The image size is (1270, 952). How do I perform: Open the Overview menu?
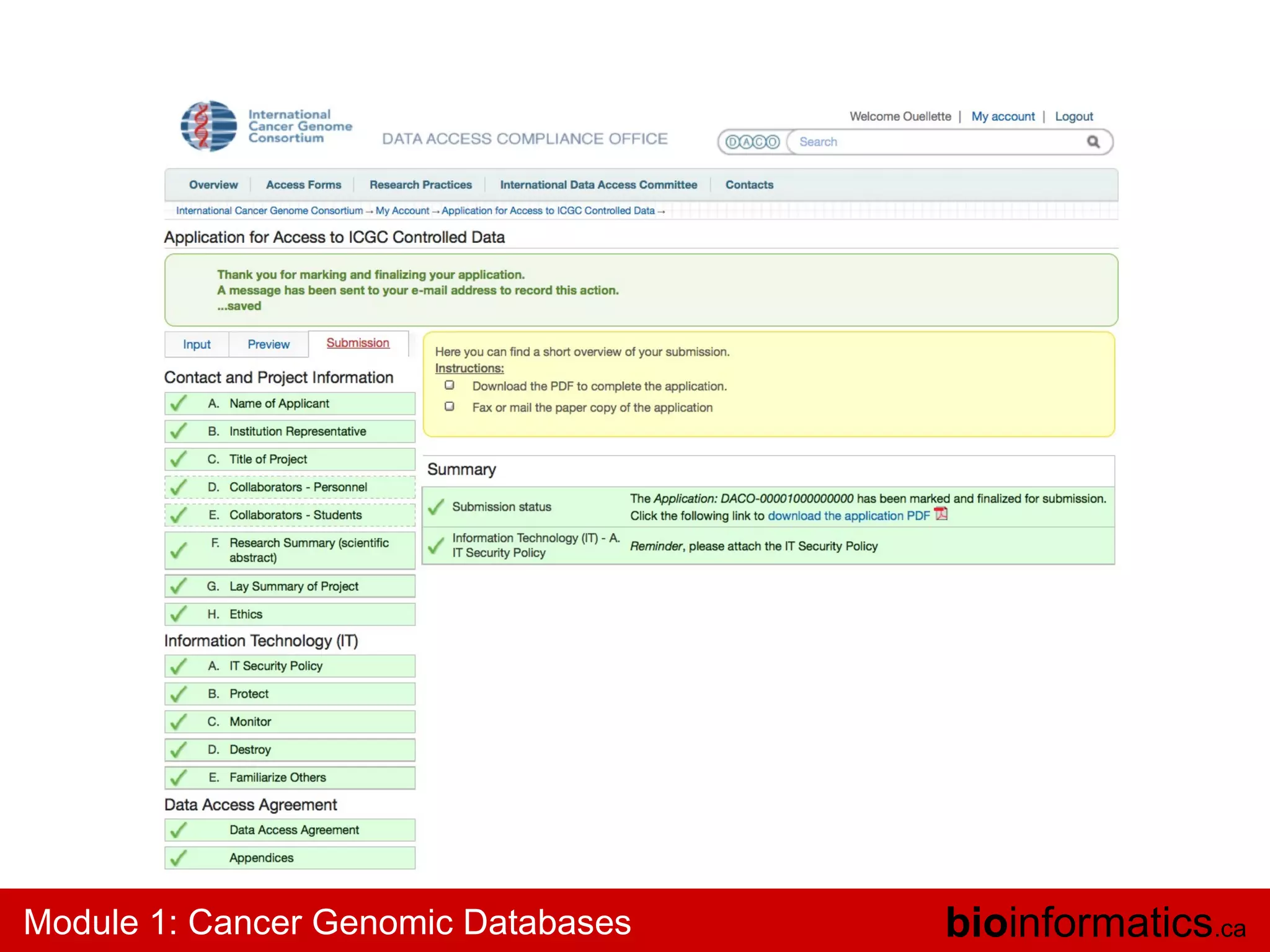coord(213,185)
